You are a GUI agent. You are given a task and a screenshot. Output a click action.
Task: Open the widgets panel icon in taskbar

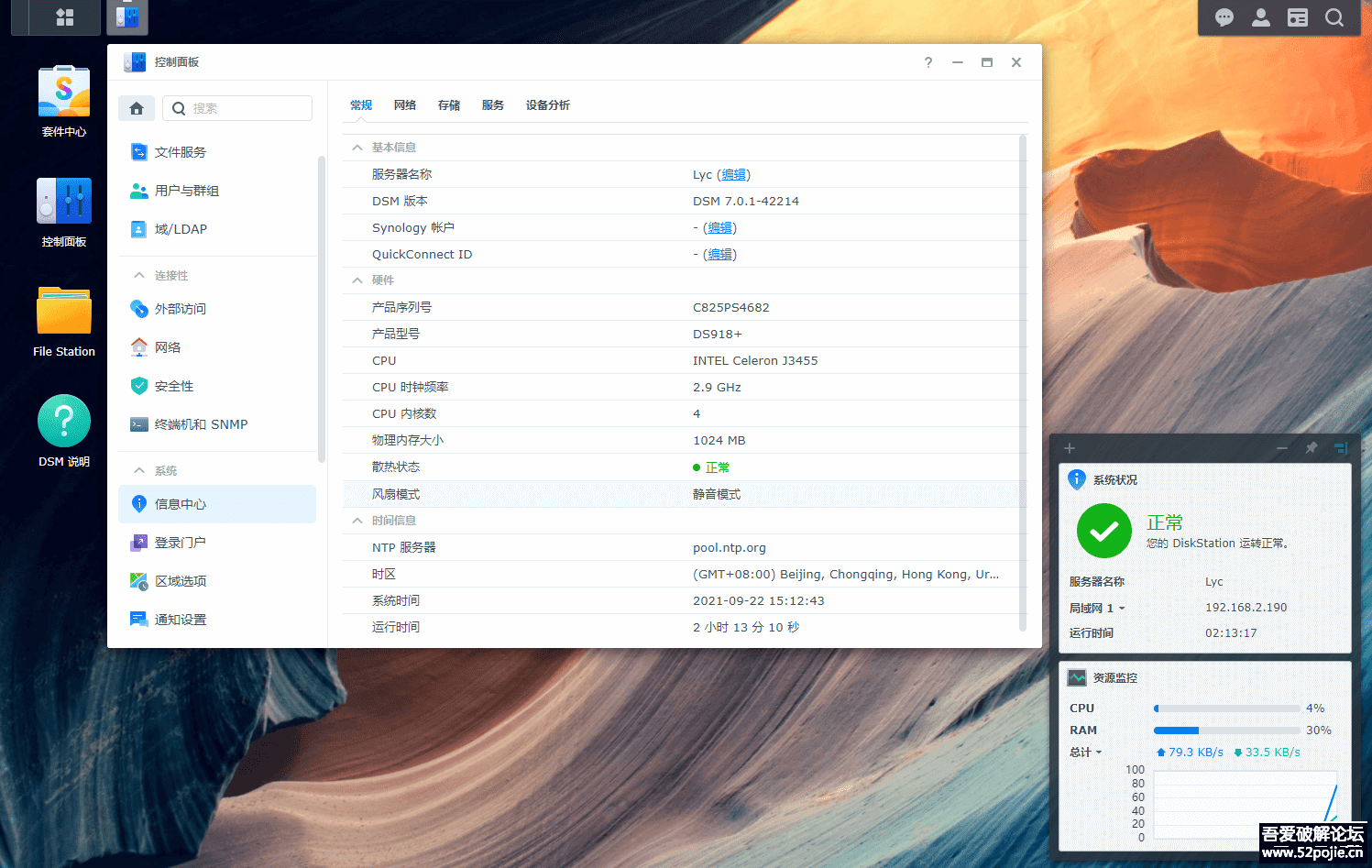pos(1298,17)
